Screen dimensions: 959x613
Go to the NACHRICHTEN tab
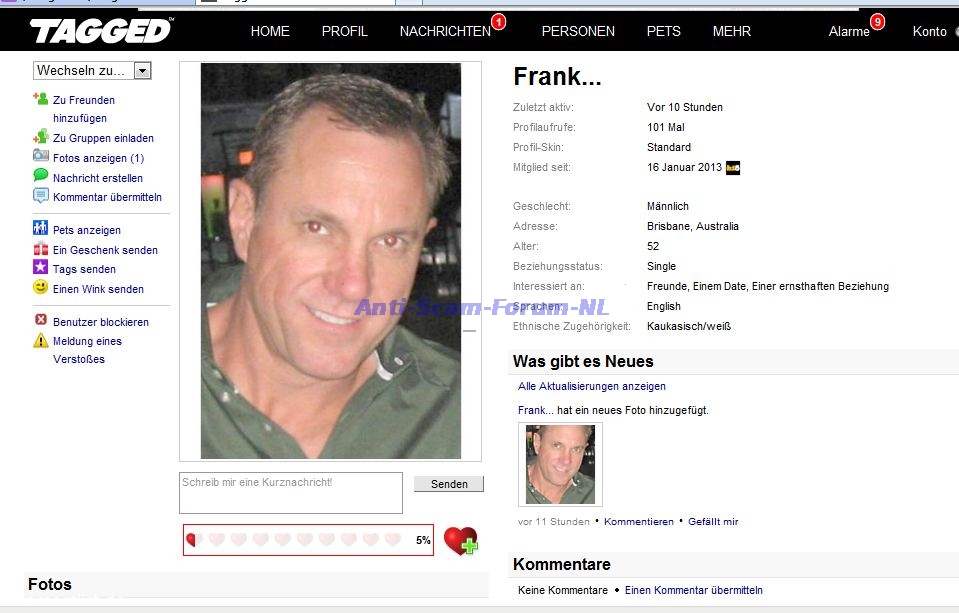click(x=445, y=31)
